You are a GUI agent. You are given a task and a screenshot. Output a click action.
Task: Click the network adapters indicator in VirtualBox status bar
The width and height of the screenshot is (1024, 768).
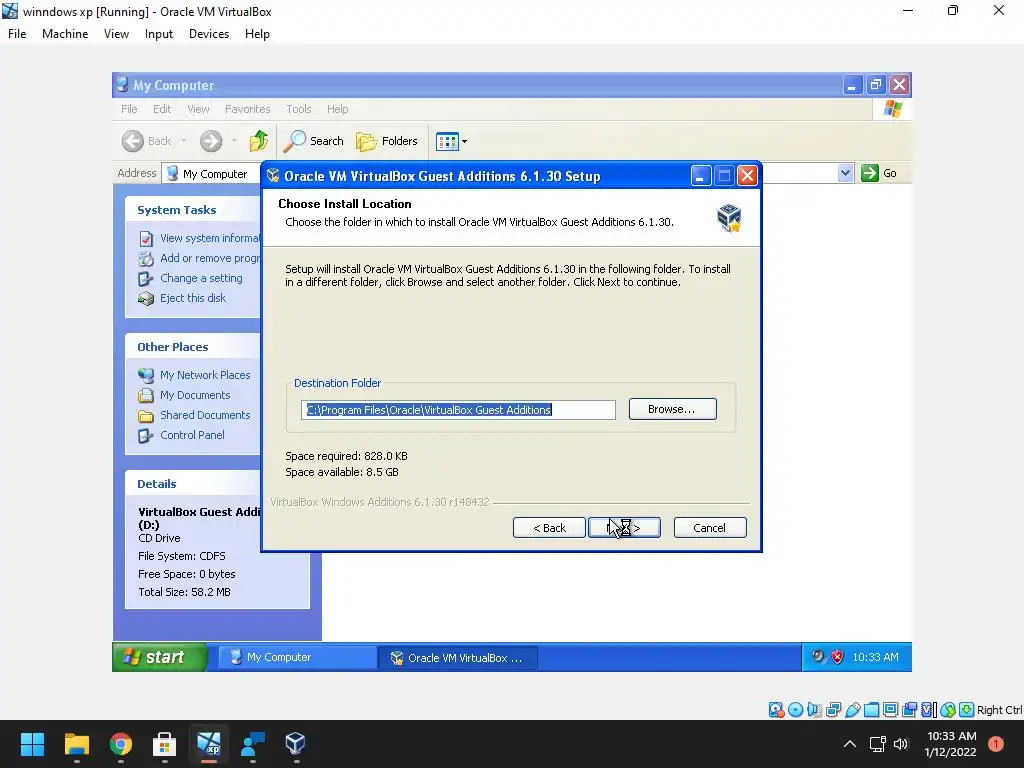pos(833,710)
